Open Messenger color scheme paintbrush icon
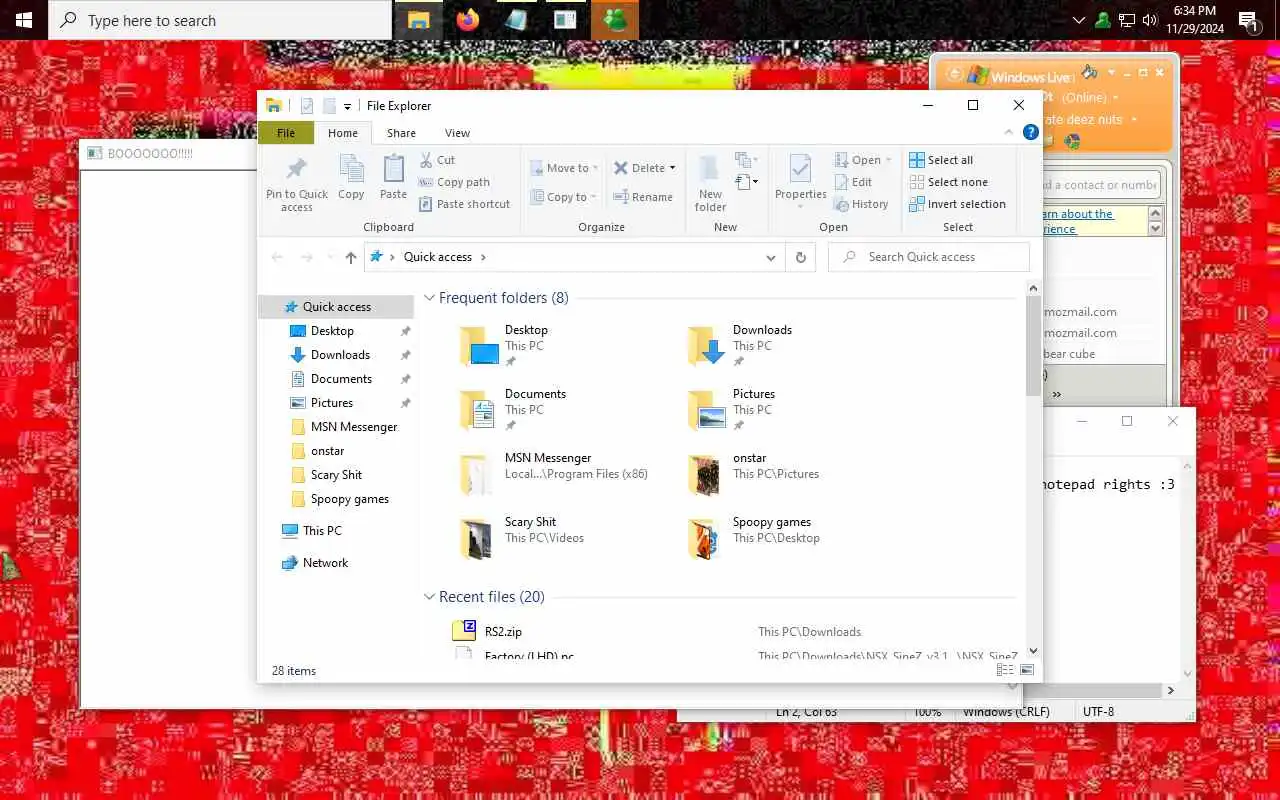The height and width of the screenshot is (800, 1280). (x=1090, y=72)
